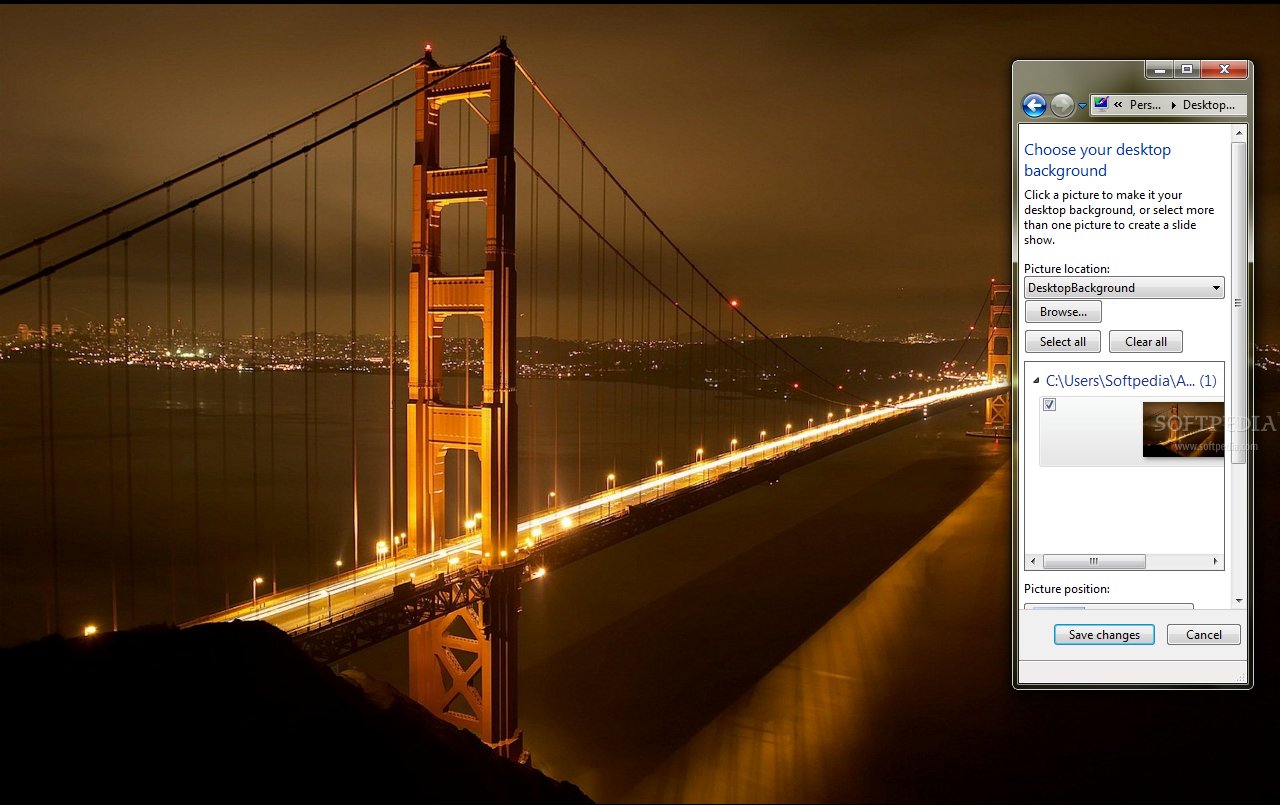Image resolution: width=1280 pixels, height=805 pixels.
Task: Collapse the C:\Users\Softpedia\A... group triangle
Action: [1036, 381]
